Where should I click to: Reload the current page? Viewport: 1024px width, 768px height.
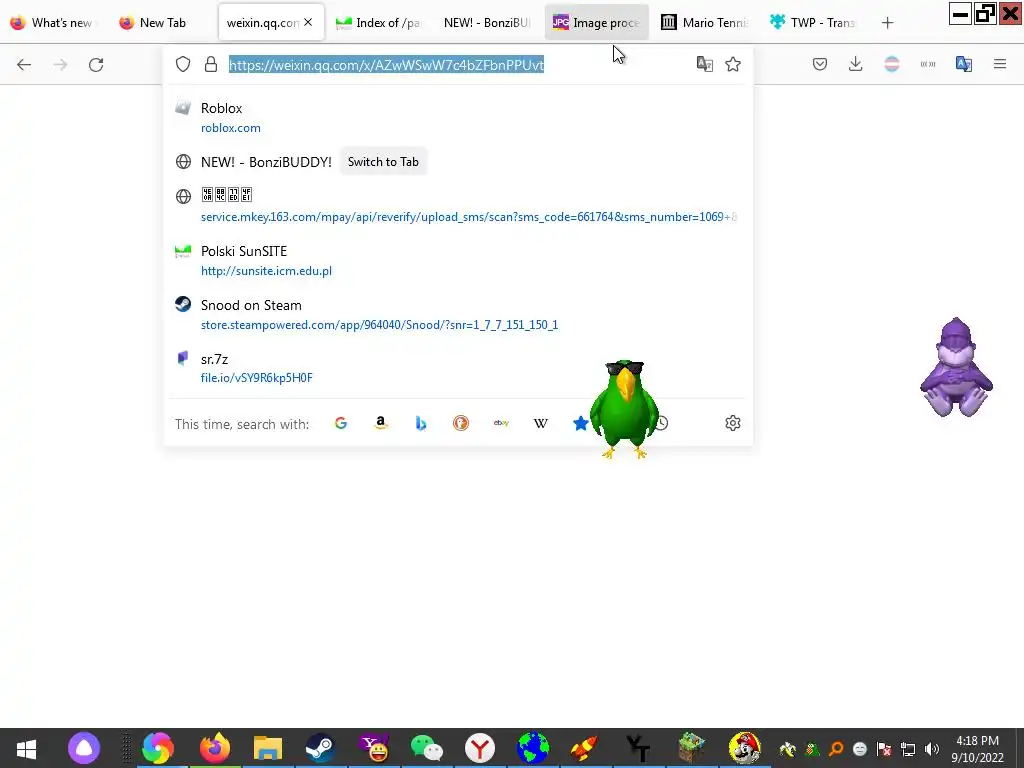[96, 65]
